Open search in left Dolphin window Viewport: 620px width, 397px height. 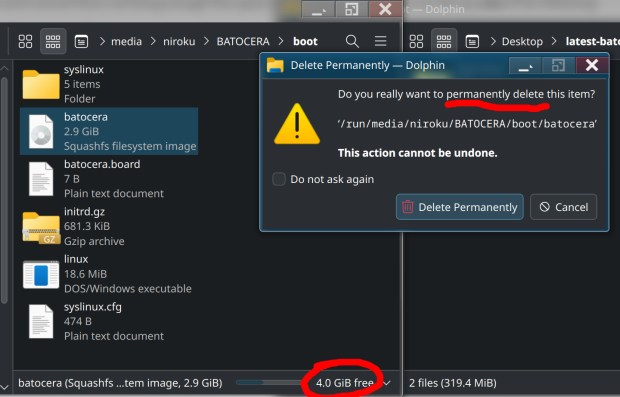(352, 41)
